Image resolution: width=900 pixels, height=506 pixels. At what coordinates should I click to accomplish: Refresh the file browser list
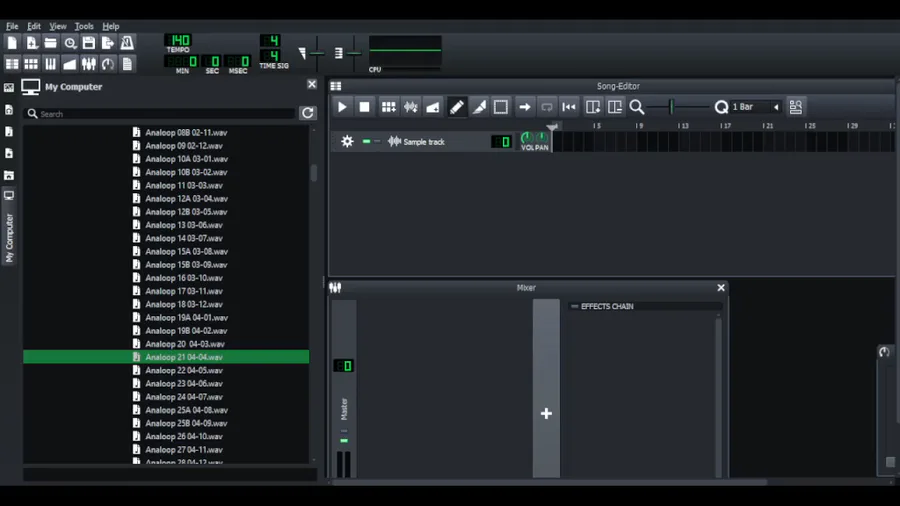tap(308, 113)
